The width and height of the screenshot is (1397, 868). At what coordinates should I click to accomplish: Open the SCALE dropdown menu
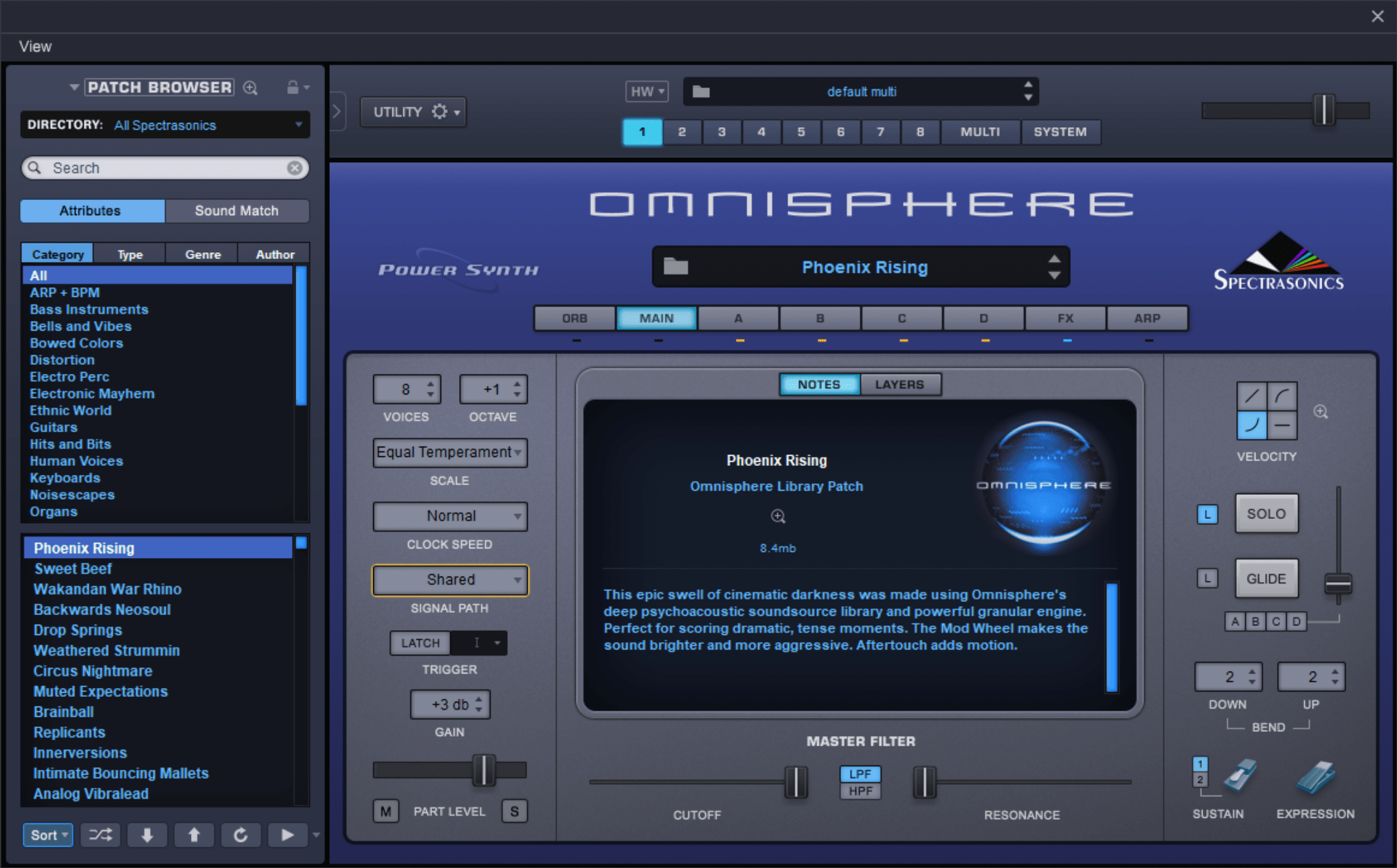pos(449,452)
